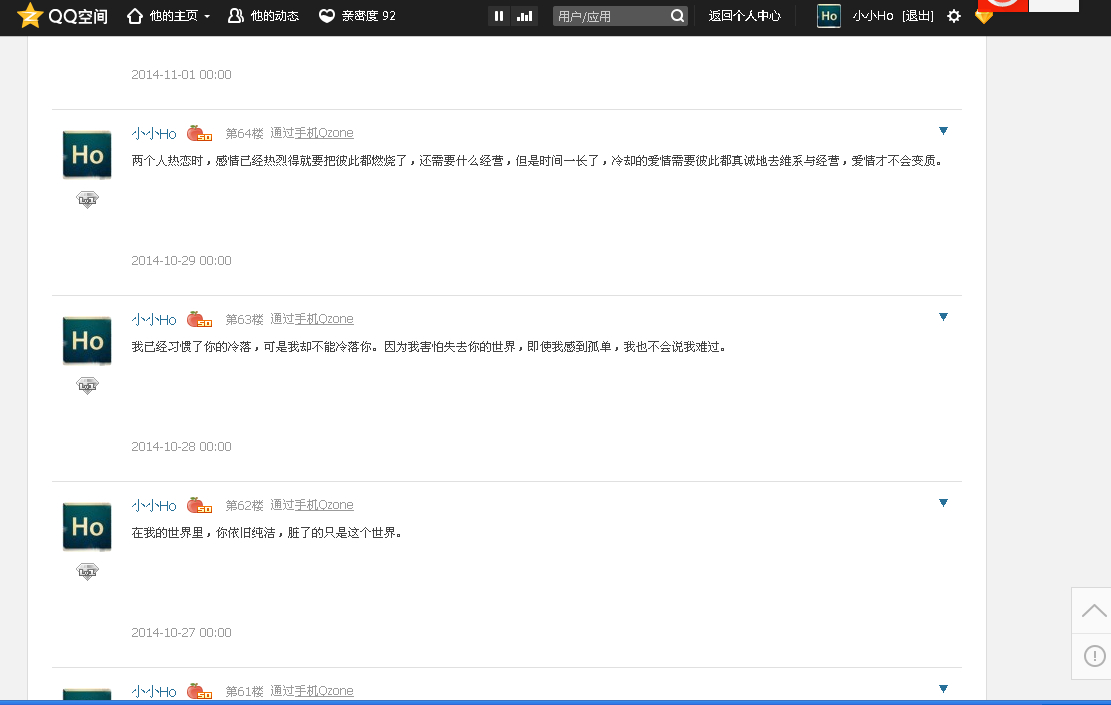Click diamond level badge under floor 64 avatar
This screenshot has height=705, width=1111.
pos(87,199)
